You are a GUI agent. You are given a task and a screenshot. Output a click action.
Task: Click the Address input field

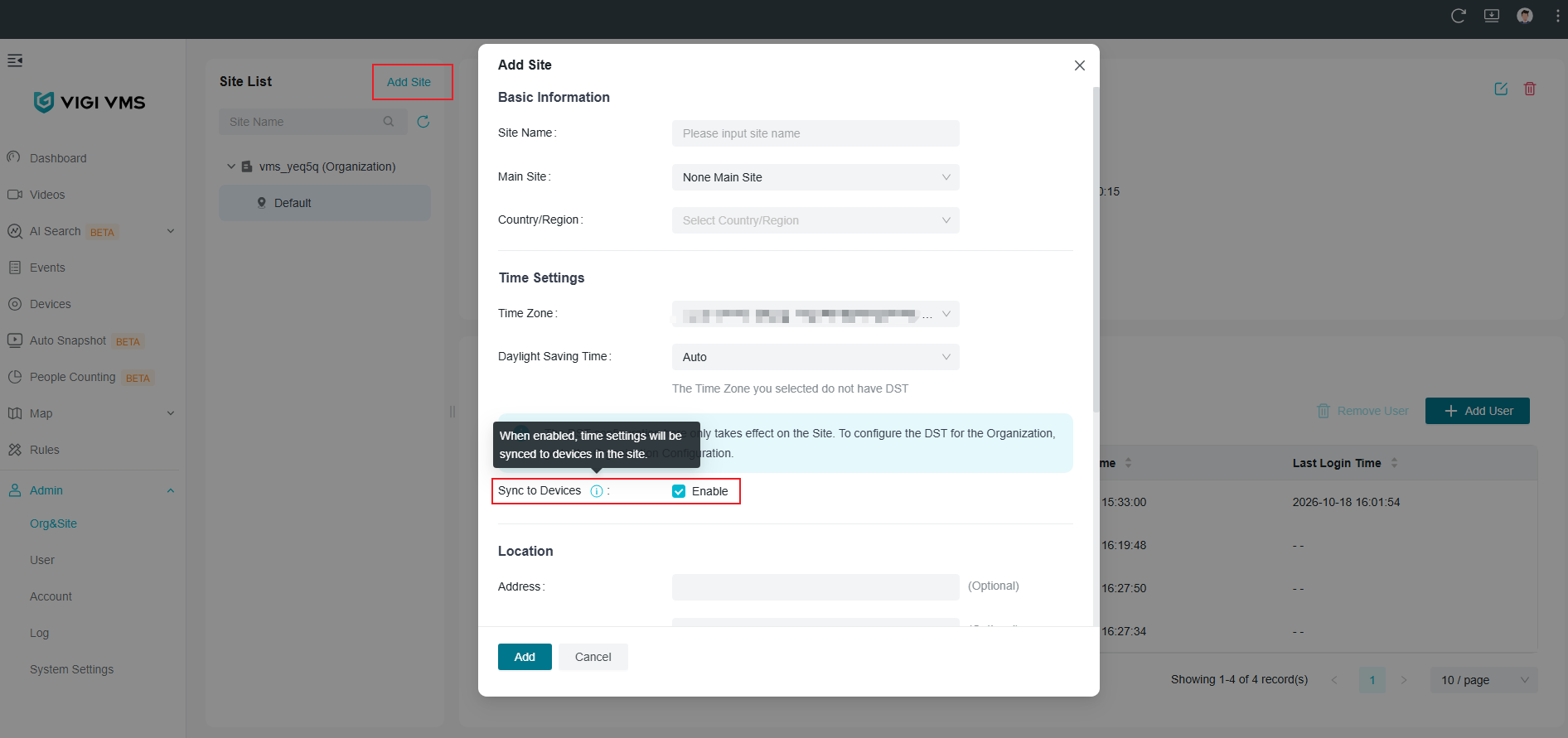click(x=815, y=587)
